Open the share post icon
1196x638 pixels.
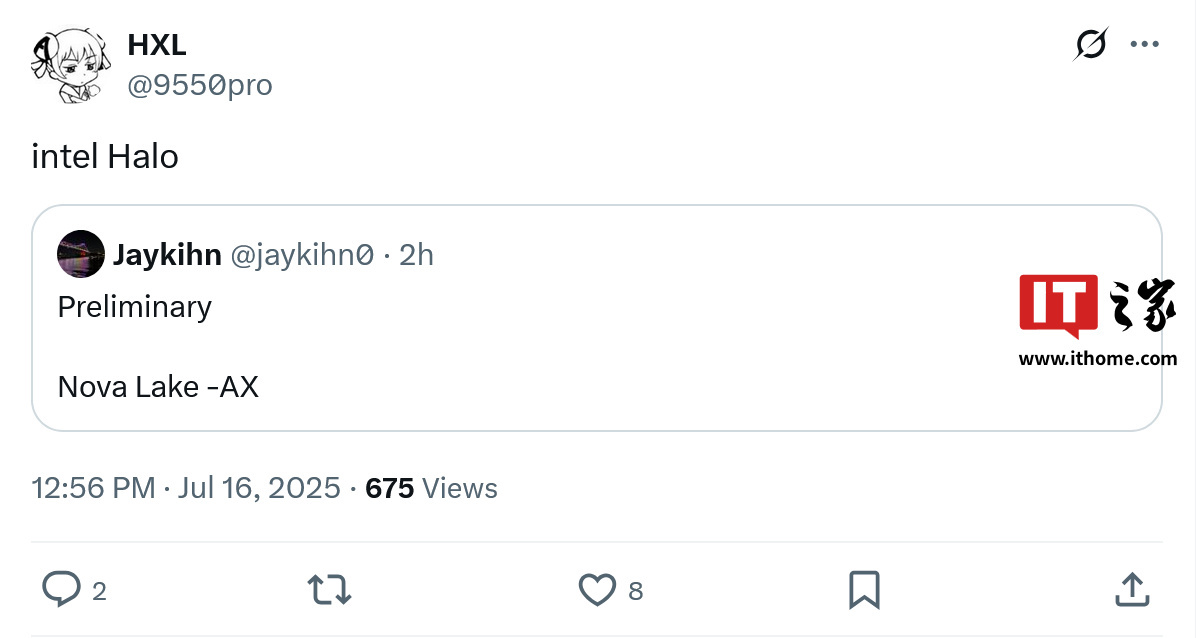click(1131, 589)
